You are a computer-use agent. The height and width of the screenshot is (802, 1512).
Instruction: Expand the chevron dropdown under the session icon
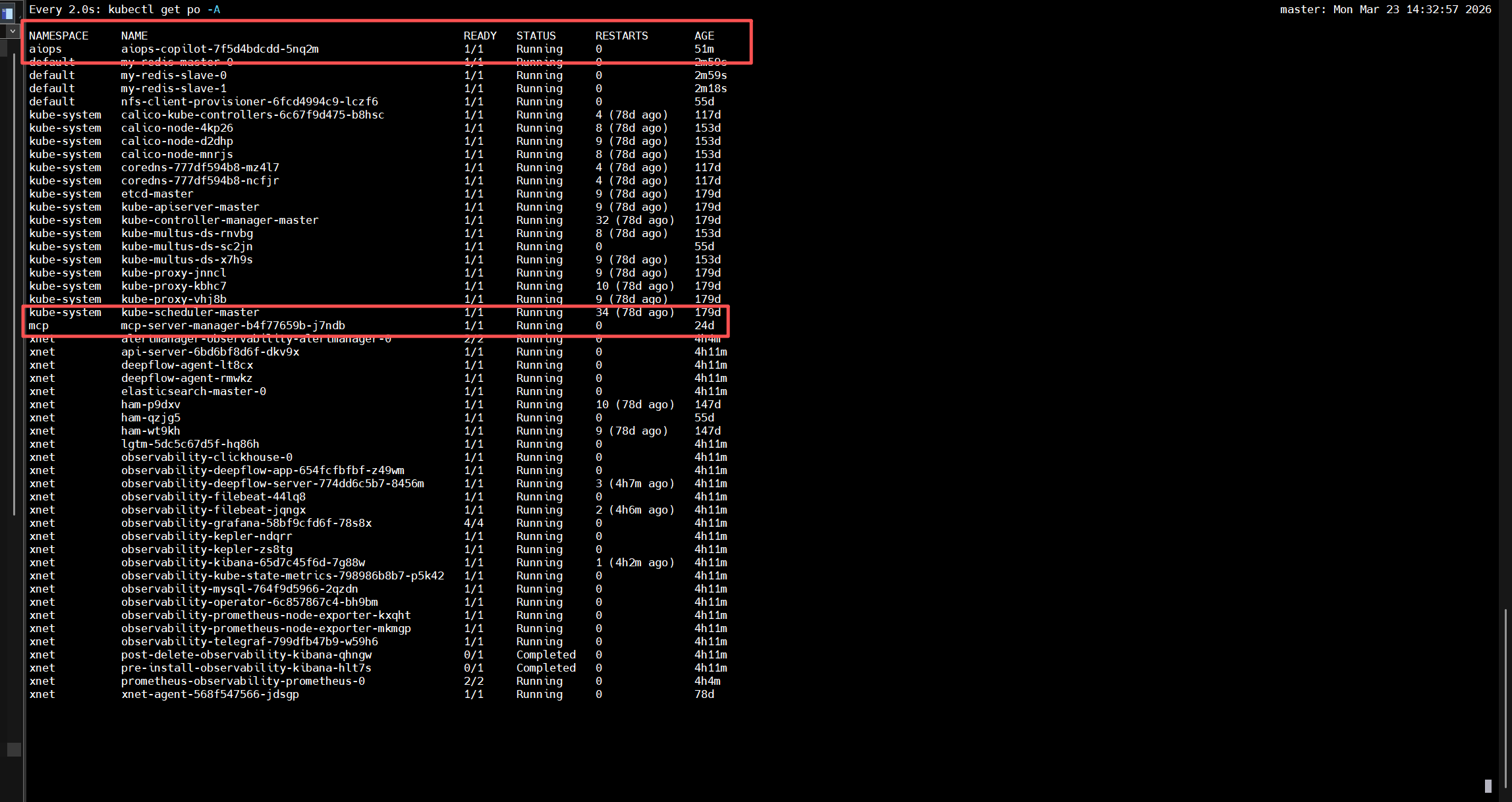click(13, 31)
